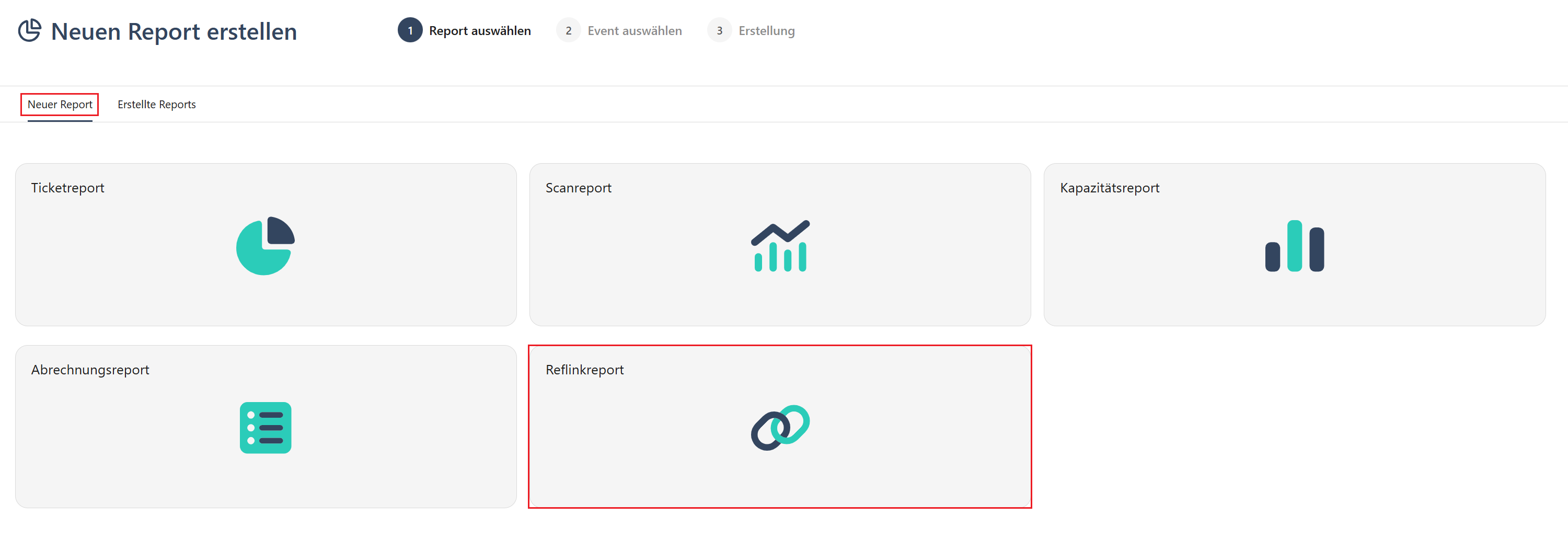The width and height of the screenshot is (1568, 538).
Task: Click the Neuen Report erstellen heading
Action: coord(174,32)
